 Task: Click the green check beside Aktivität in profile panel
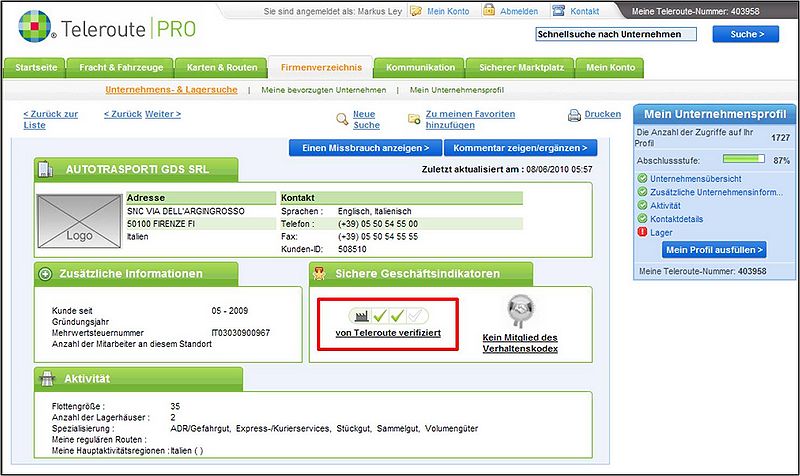[642, 205]
